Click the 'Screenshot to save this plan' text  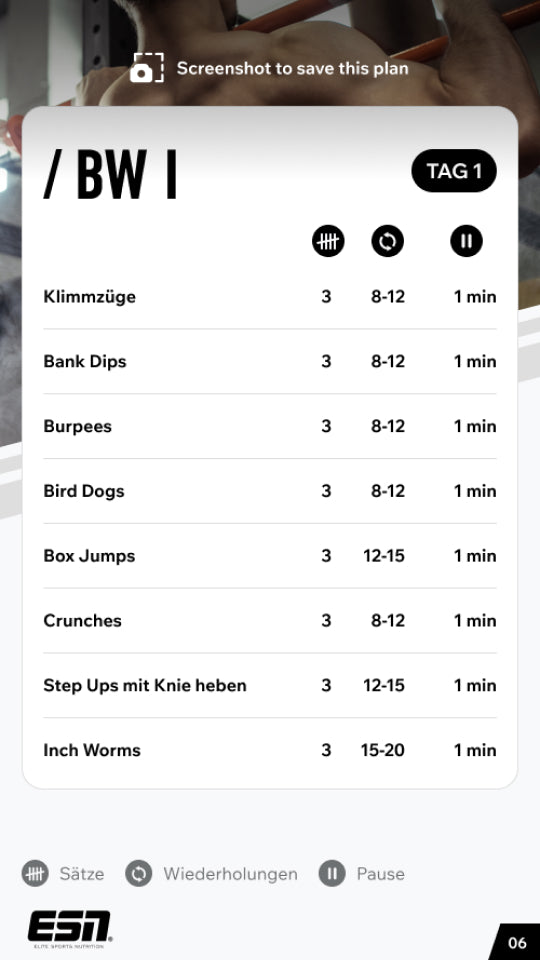pyautogui.click(x=293, y=68)
